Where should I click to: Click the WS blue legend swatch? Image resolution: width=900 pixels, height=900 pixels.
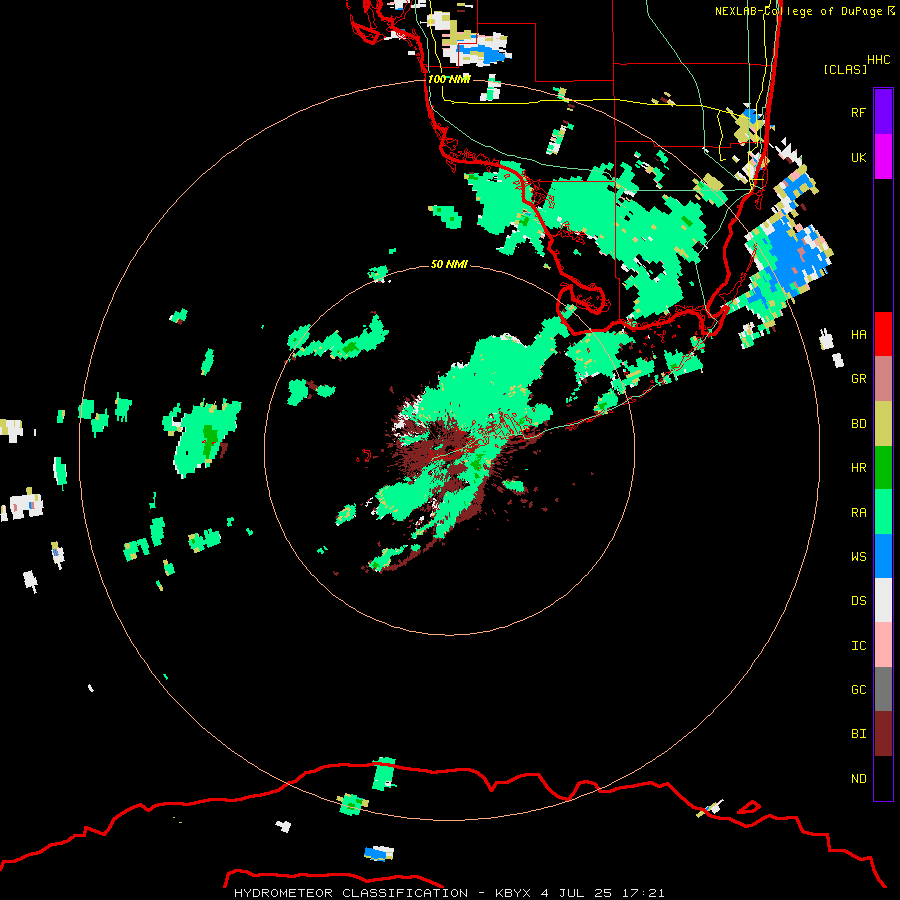point(883,556)
